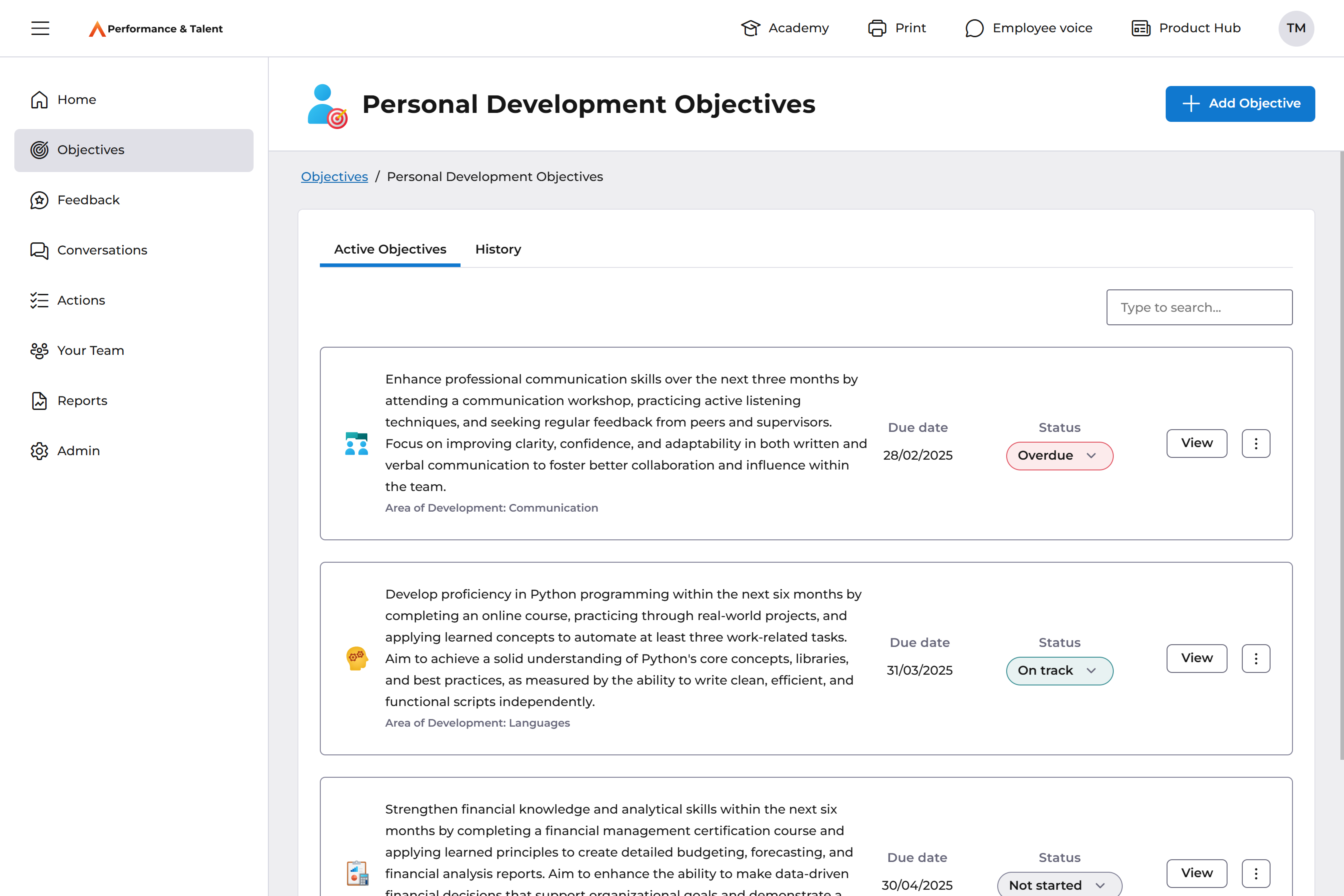Click the search field
1344x896 pixels.
pyautogui.click(x=1199, y=307)
